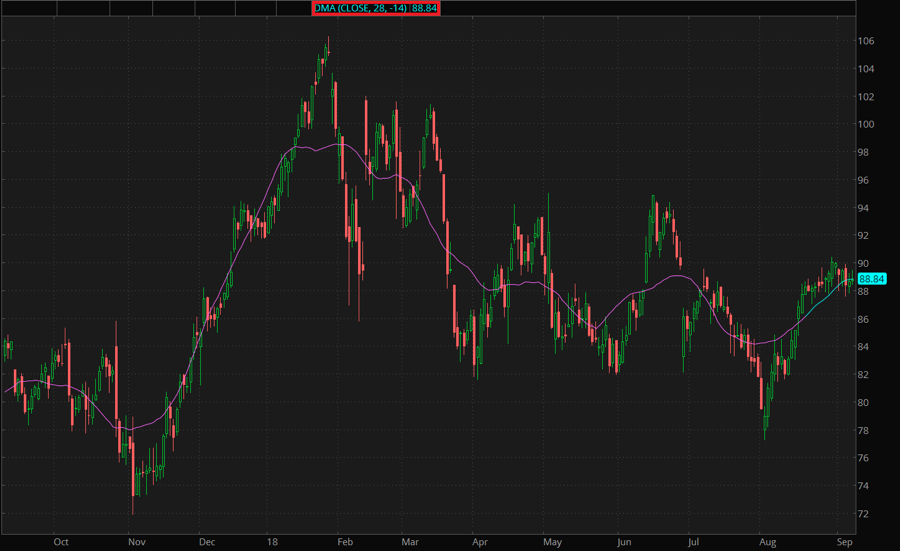Click the Jul marker on the time axis
The width and height of the screenshot is (900, 551).
coord(694,541)
